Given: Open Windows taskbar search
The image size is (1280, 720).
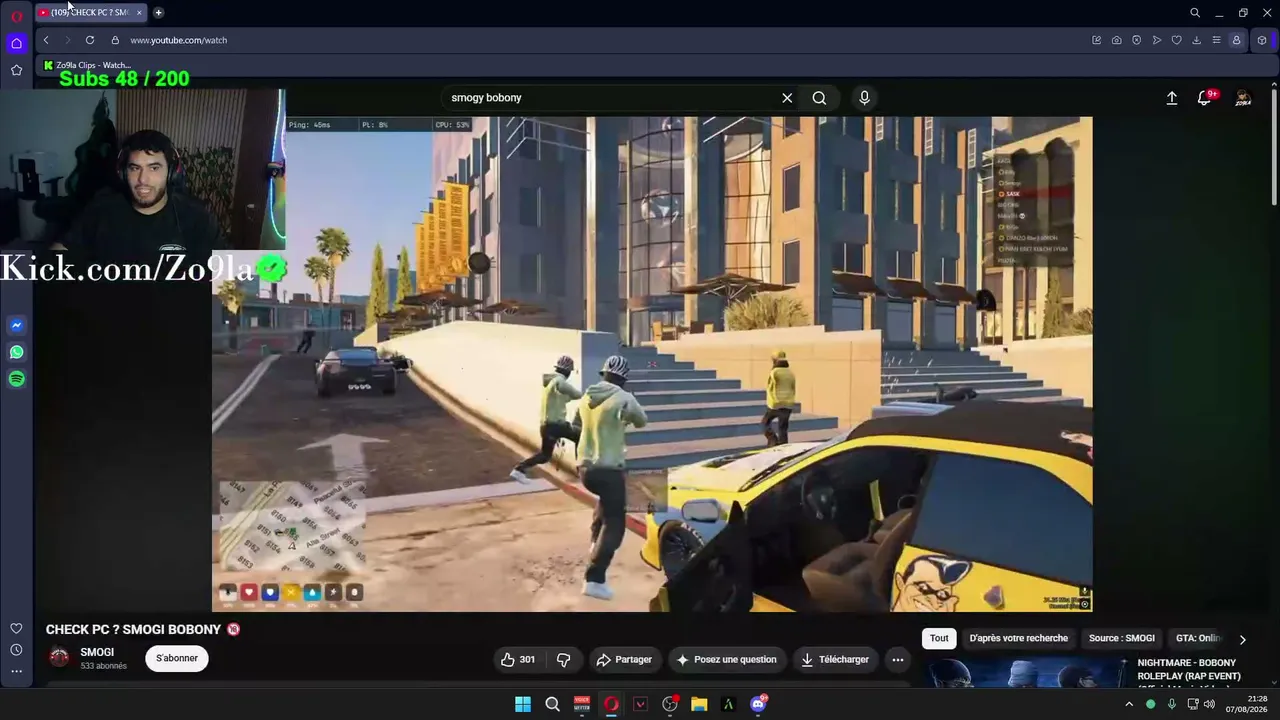Looking at the screenshot, I should click(552, 704).
